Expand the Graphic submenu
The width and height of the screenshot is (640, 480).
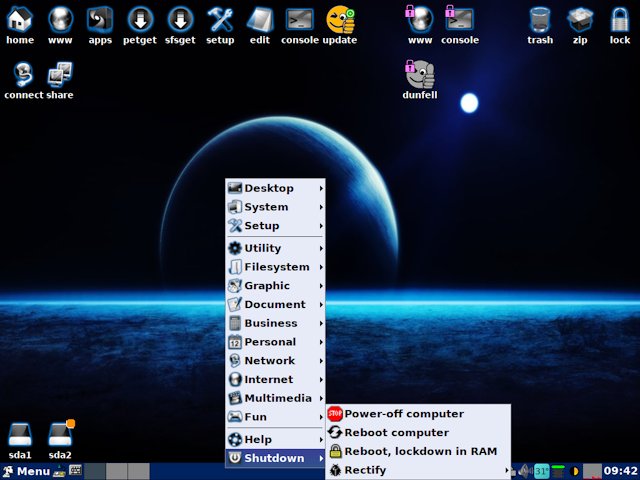tap(275, 286)
